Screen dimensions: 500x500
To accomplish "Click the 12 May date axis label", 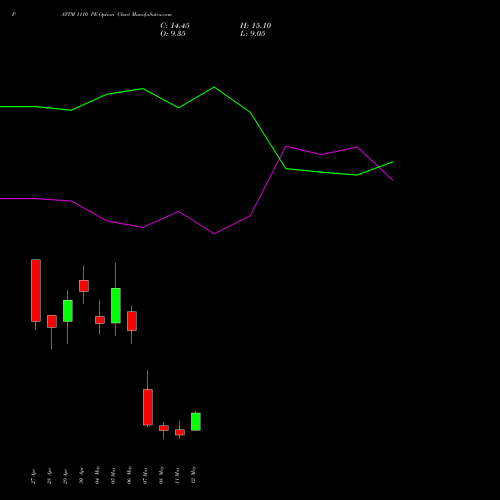I will click(x=193, y=475).
